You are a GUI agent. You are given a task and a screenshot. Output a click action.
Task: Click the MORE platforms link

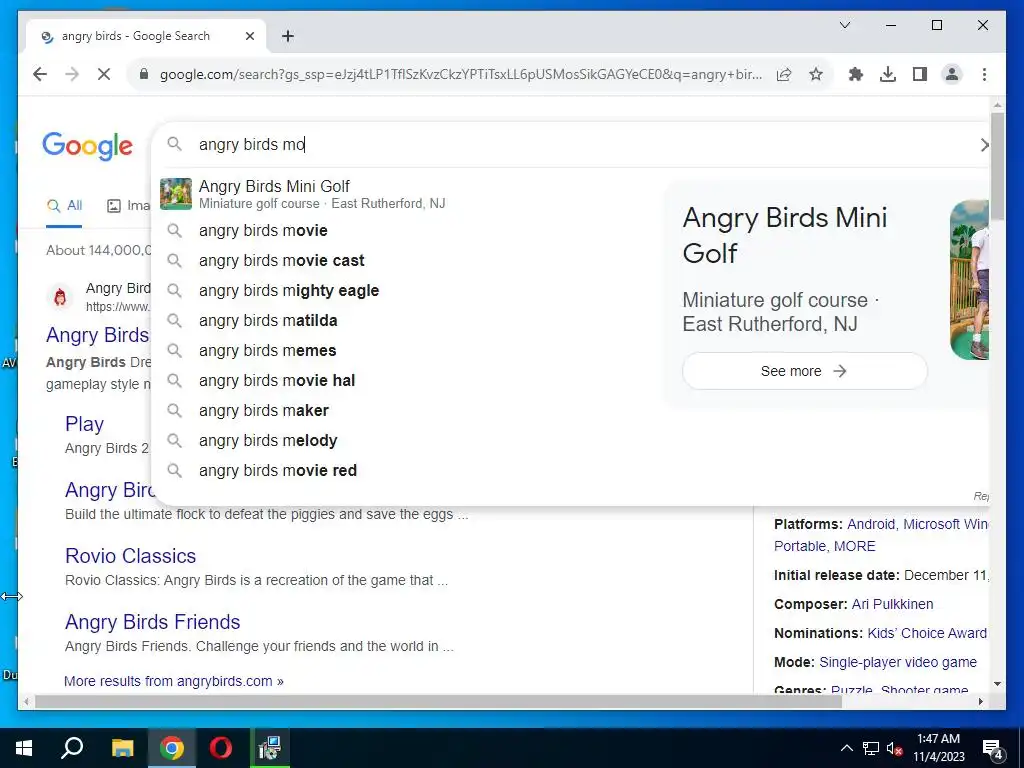pos(855,546)
